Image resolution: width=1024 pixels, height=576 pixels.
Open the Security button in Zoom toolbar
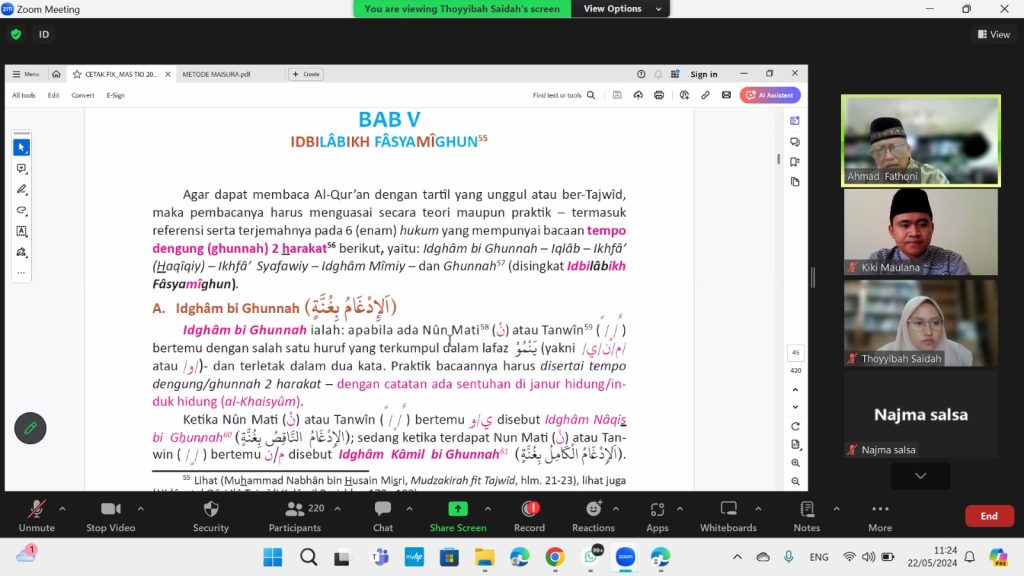(211, 516)
